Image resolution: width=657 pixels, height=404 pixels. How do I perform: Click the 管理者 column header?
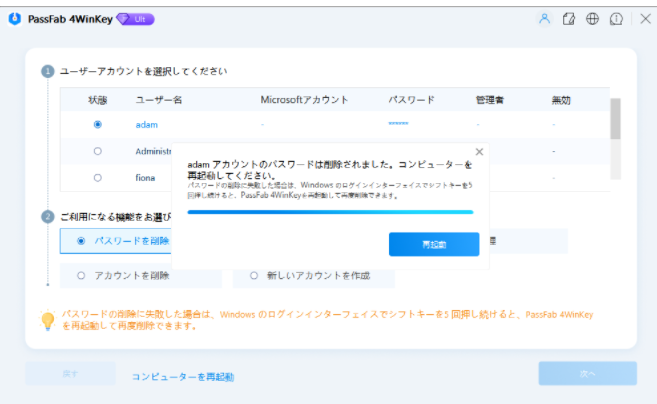[x=490, y=100]
